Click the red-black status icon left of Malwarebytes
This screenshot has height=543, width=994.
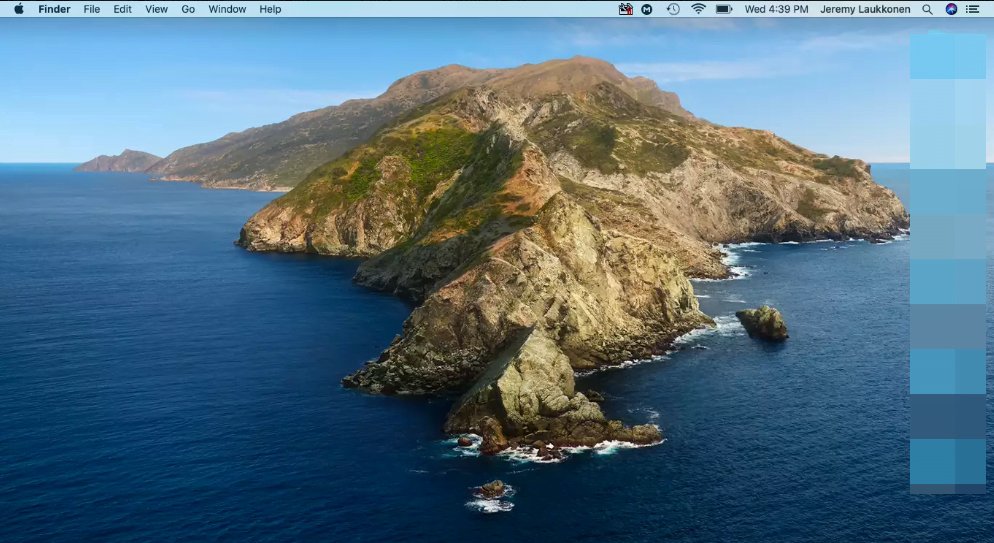pyautogui.click(x=626, y=9)
